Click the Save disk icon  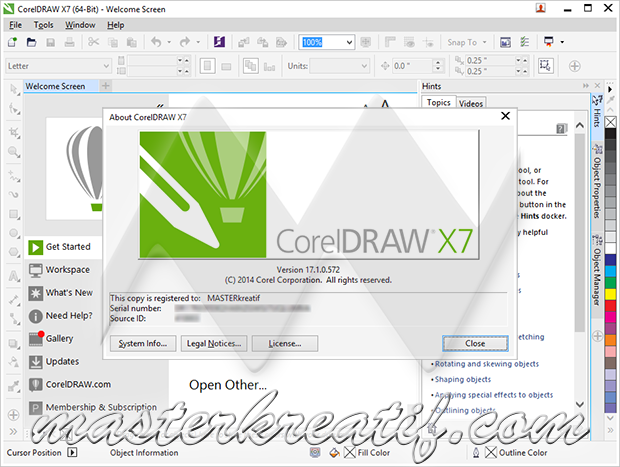[51, 42]
